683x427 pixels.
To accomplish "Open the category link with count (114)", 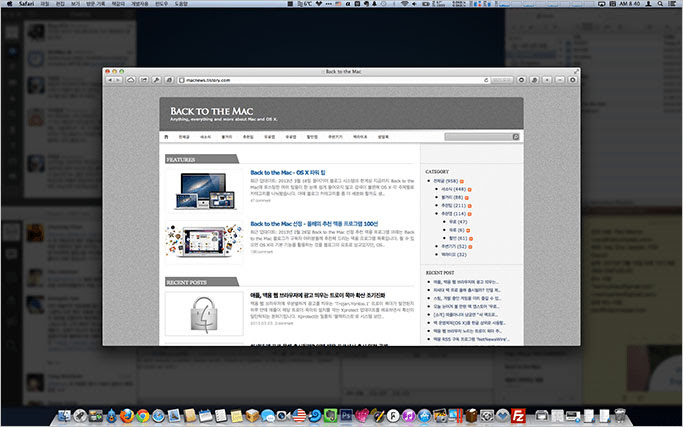I will point(453,214).
